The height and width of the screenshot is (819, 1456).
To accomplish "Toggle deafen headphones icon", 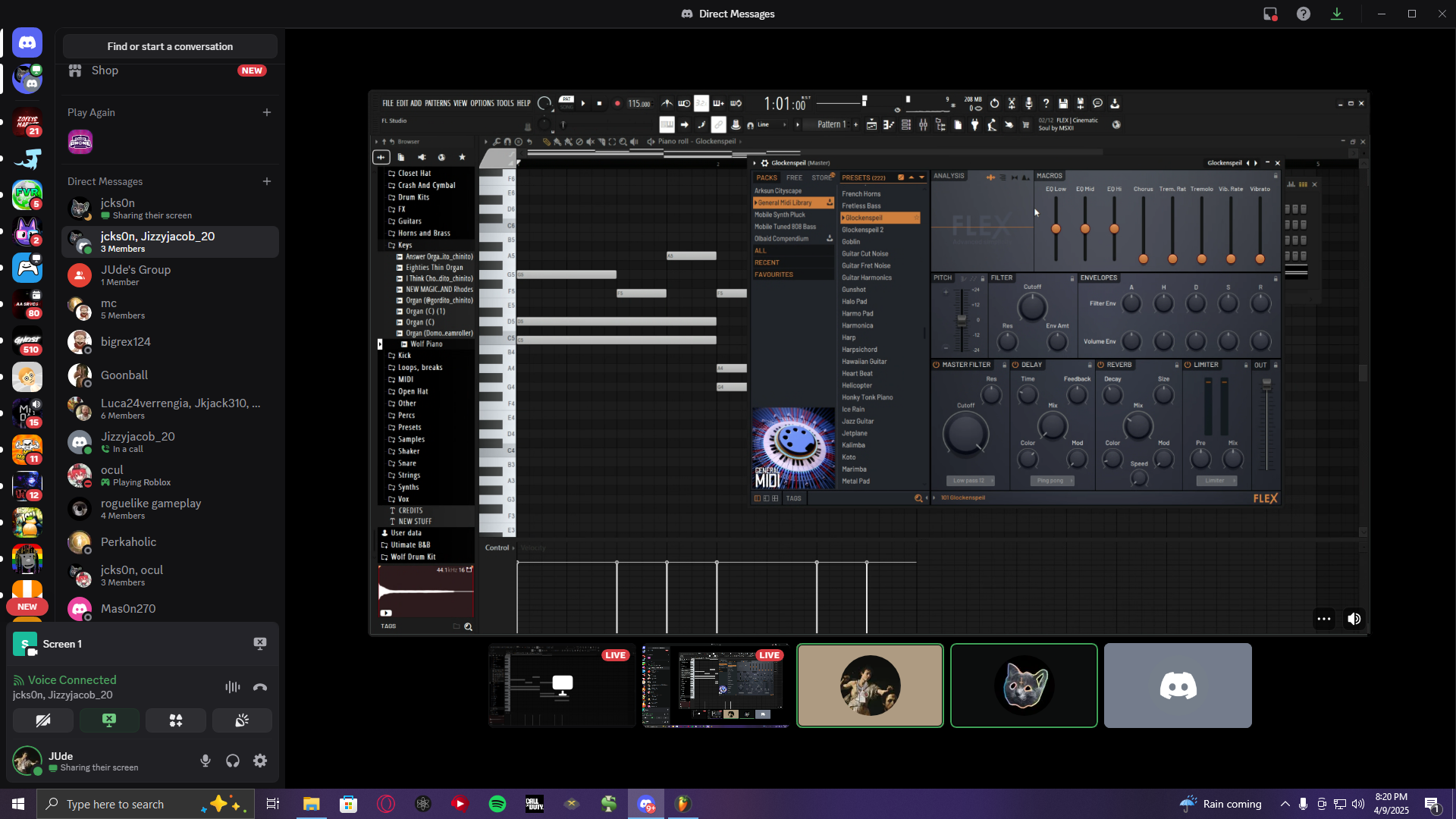I will pyautogui.click(x=233, y=761).
